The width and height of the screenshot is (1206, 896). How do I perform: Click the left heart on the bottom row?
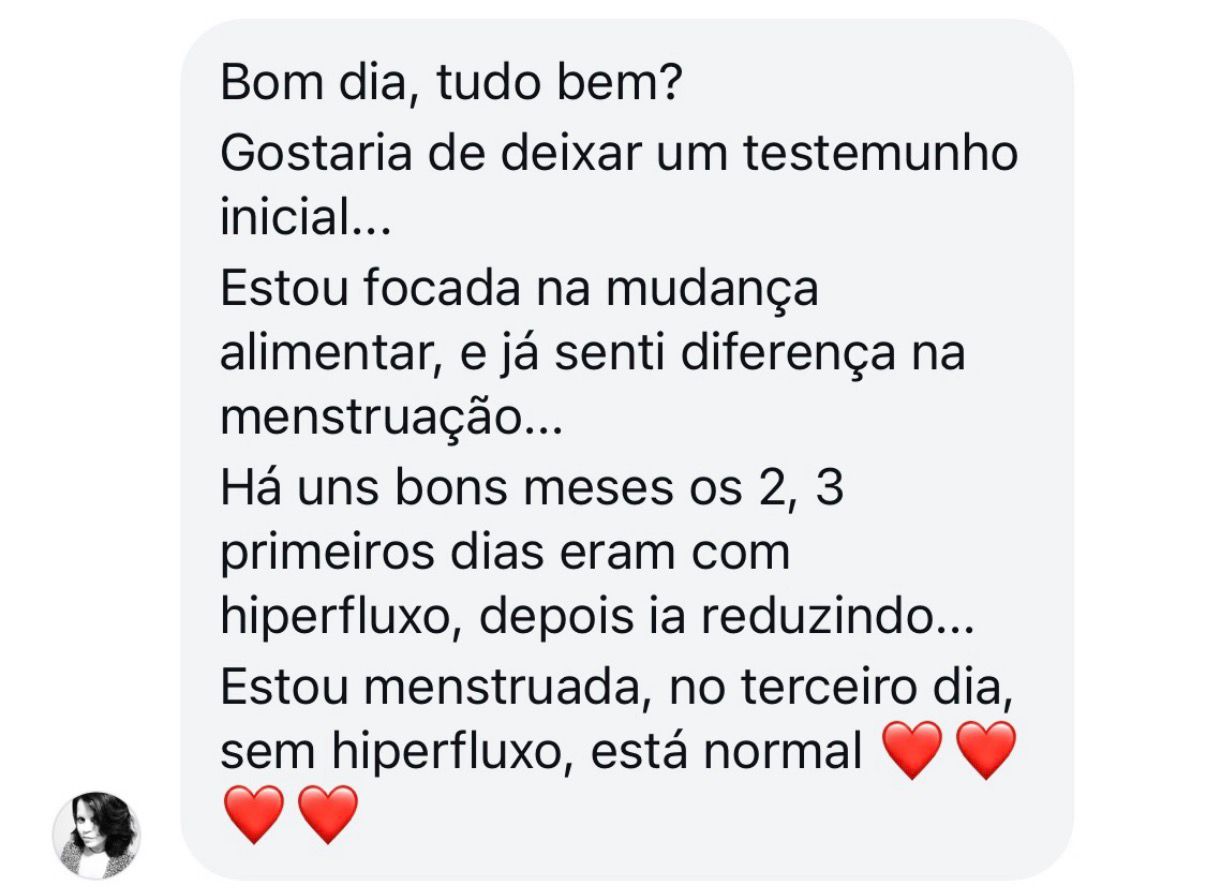click(x=254, y=814)
